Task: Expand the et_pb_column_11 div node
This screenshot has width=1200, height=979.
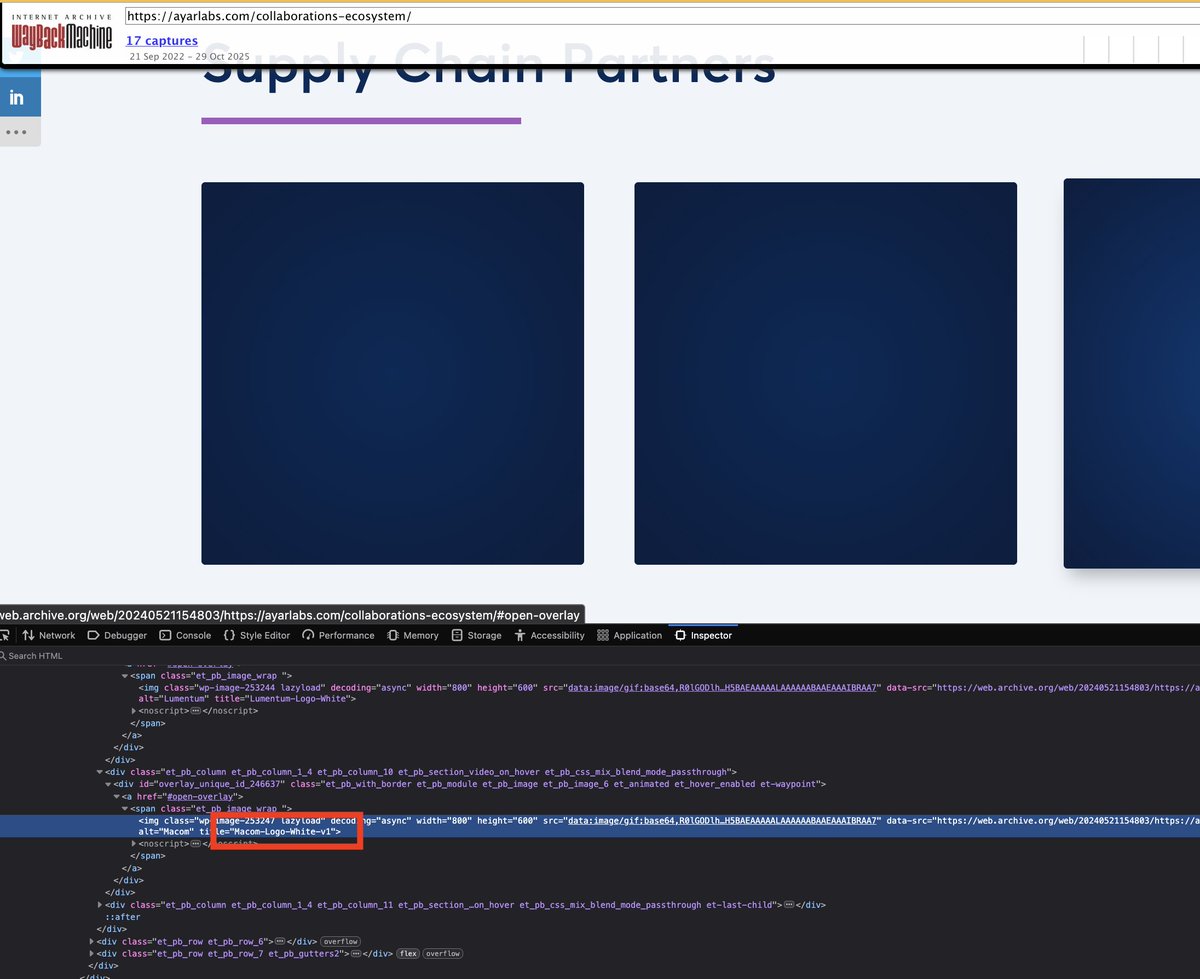Action: (99, 904)
